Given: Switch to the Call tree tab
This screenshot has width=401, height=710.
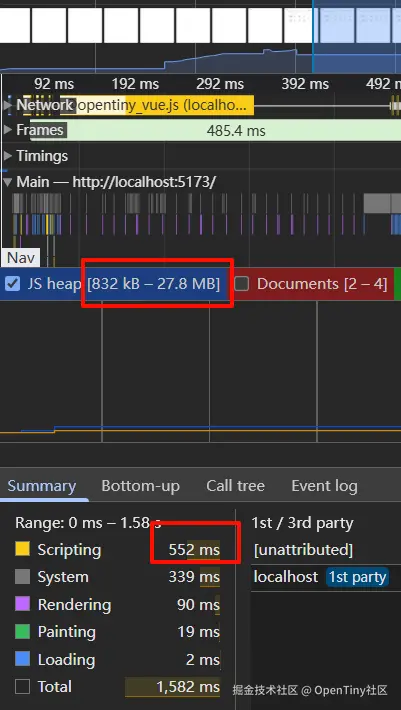Looking at the screenshot, I should [235, 486].
